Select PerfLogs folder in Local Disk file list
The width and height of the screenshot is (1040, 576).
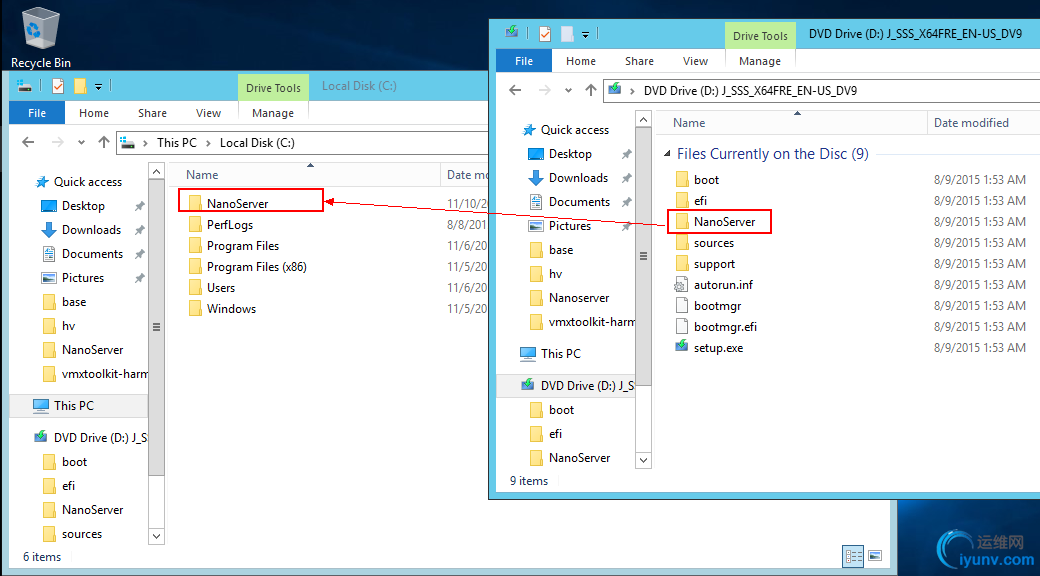click(229, 225)
